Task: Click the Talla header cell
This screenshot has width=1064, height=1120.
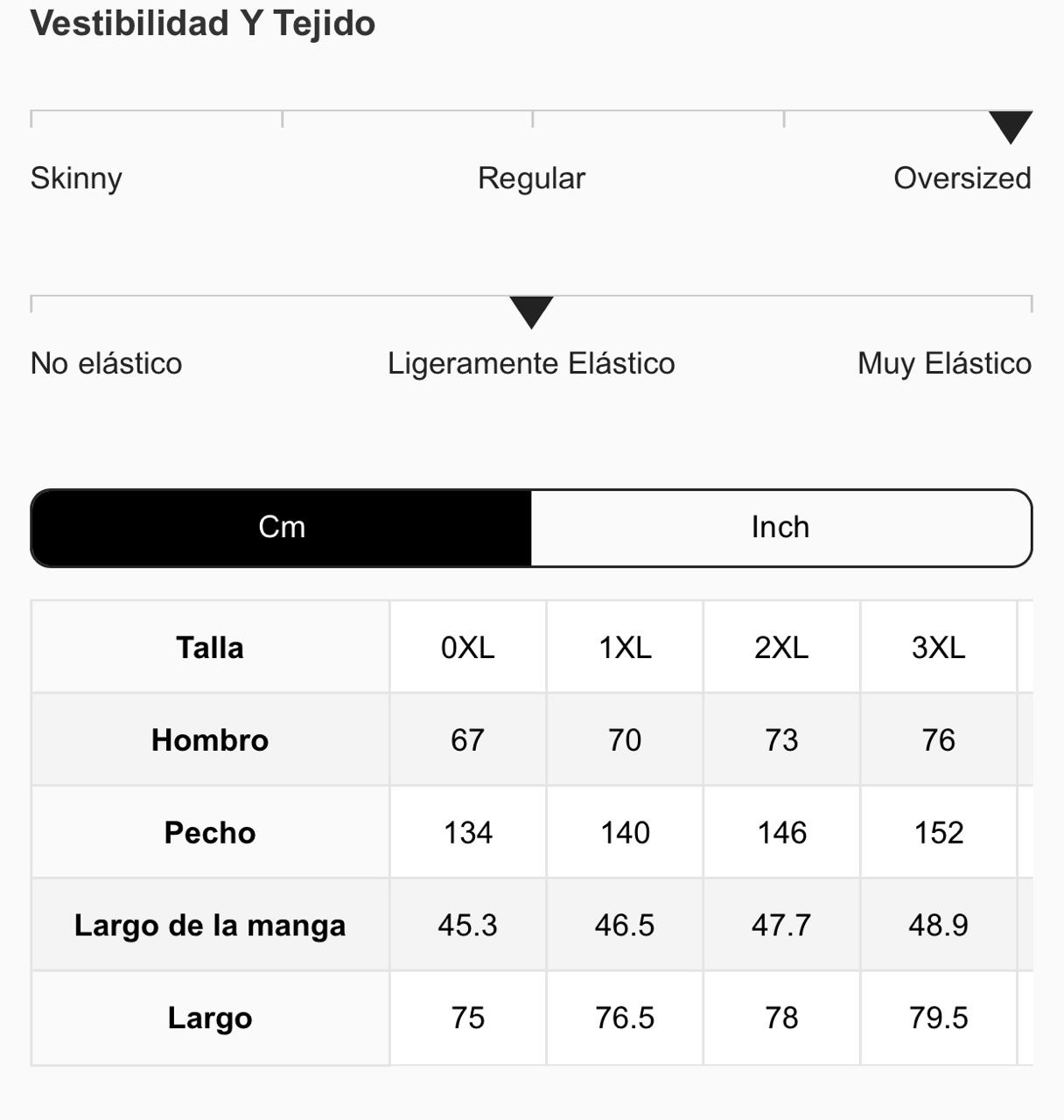Action: tap(210, 647)
